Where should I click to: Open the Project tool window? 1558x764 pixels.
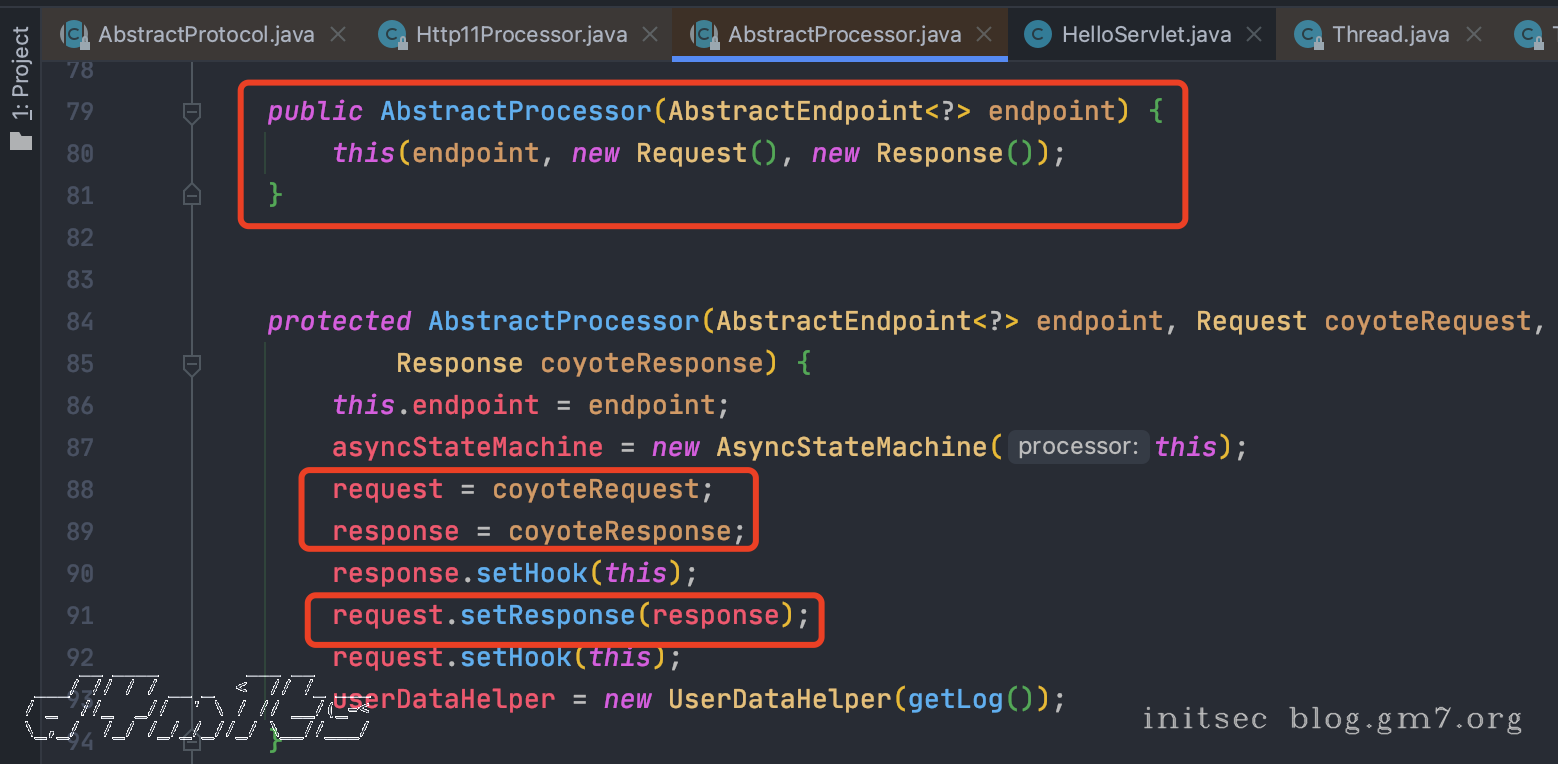21,73
